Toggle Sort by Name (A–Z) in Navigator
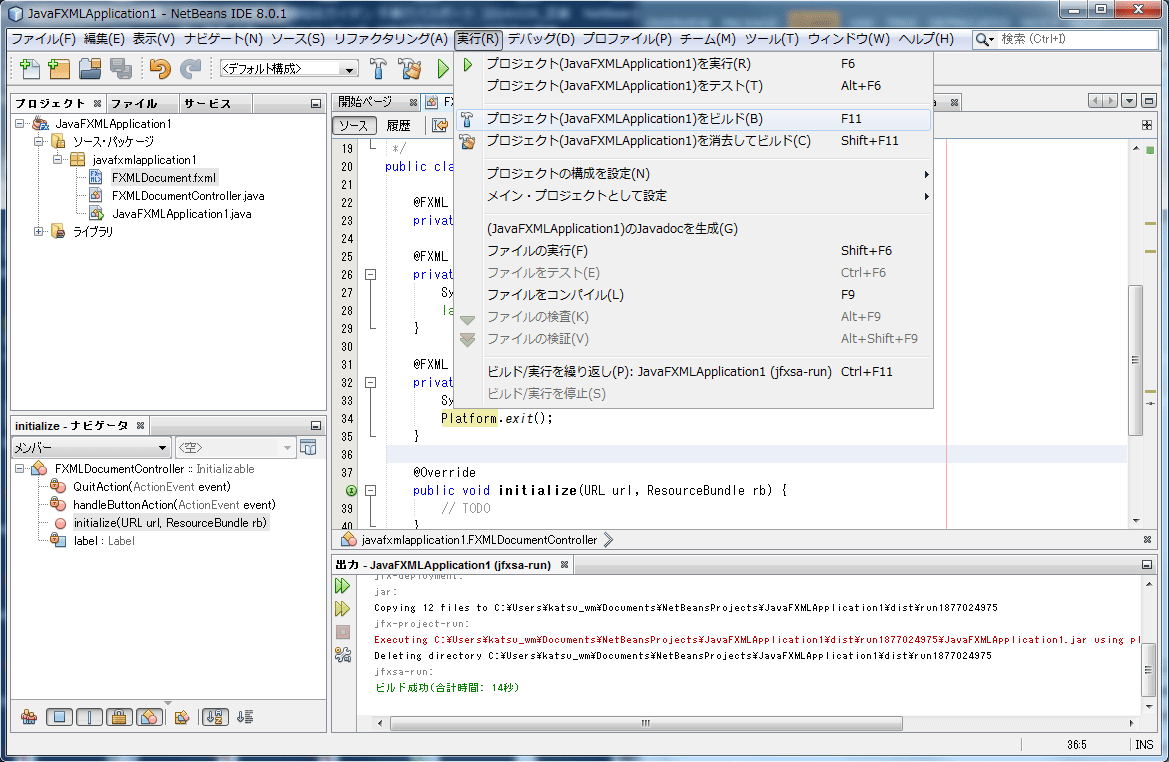 pos(215,717)
